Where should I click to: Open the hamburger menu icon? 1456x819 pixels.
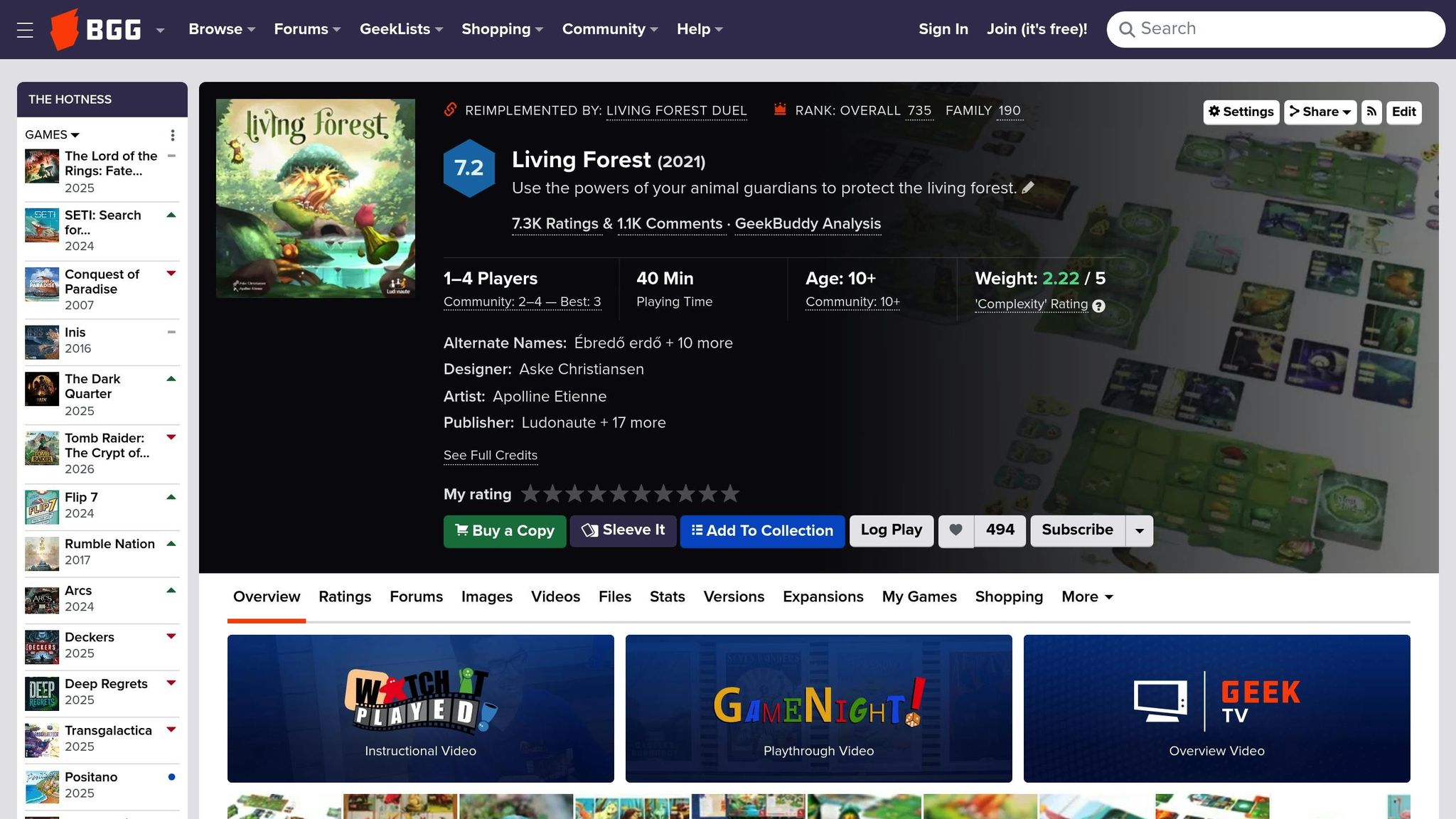pos(25,30)
